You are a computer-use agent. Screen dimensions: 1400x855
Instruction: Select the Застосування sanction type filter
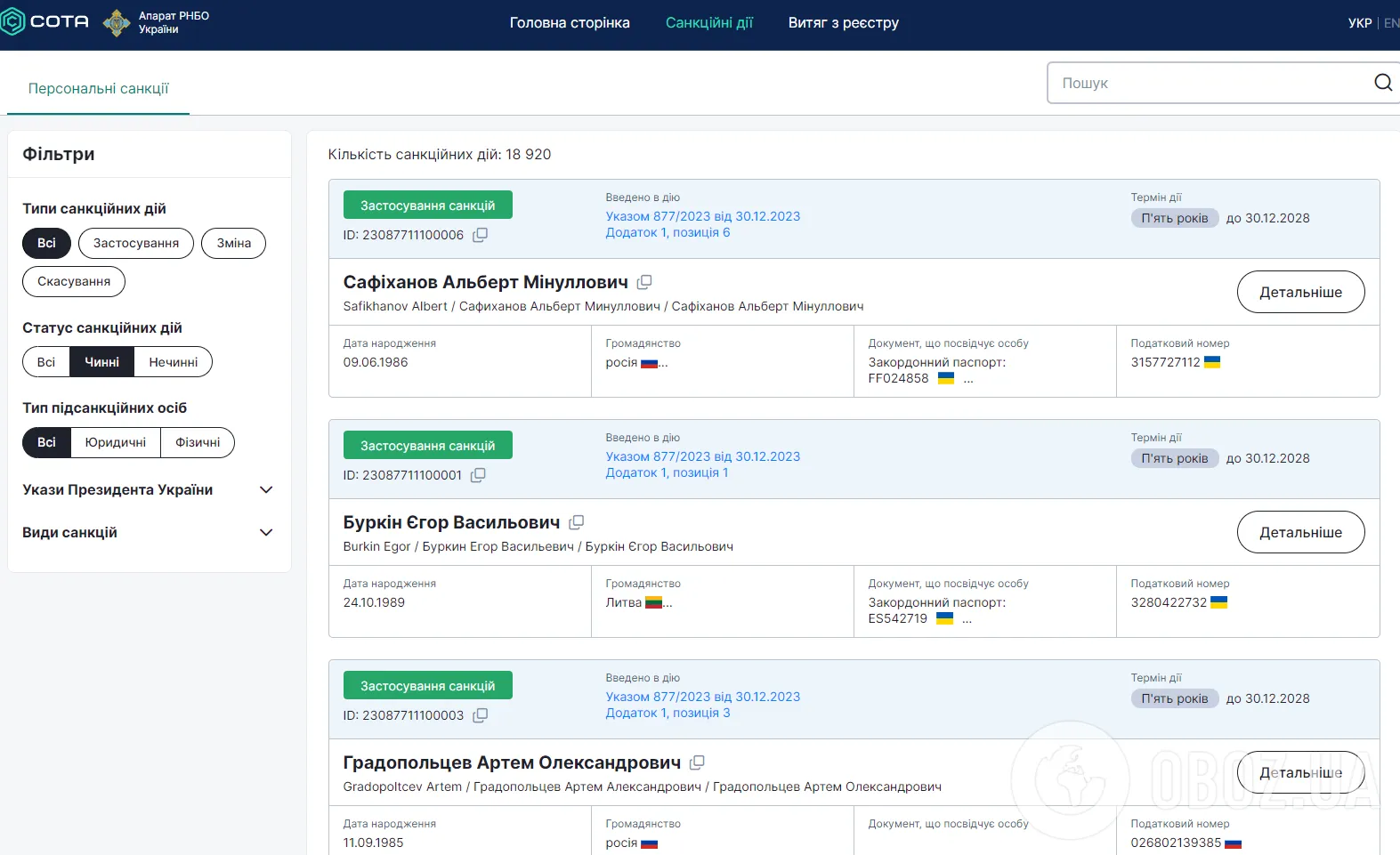coord(136,243)
